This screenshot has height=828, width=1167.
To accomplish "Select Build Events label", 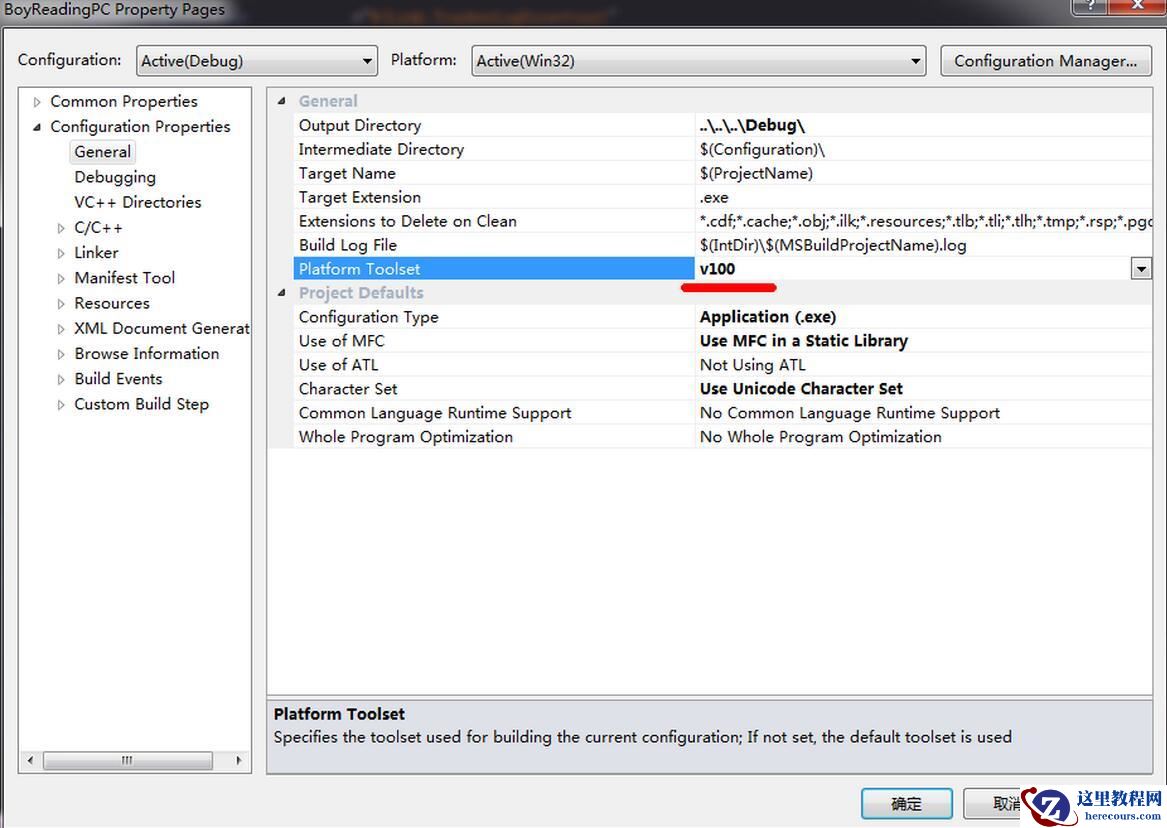I will 118,379.
